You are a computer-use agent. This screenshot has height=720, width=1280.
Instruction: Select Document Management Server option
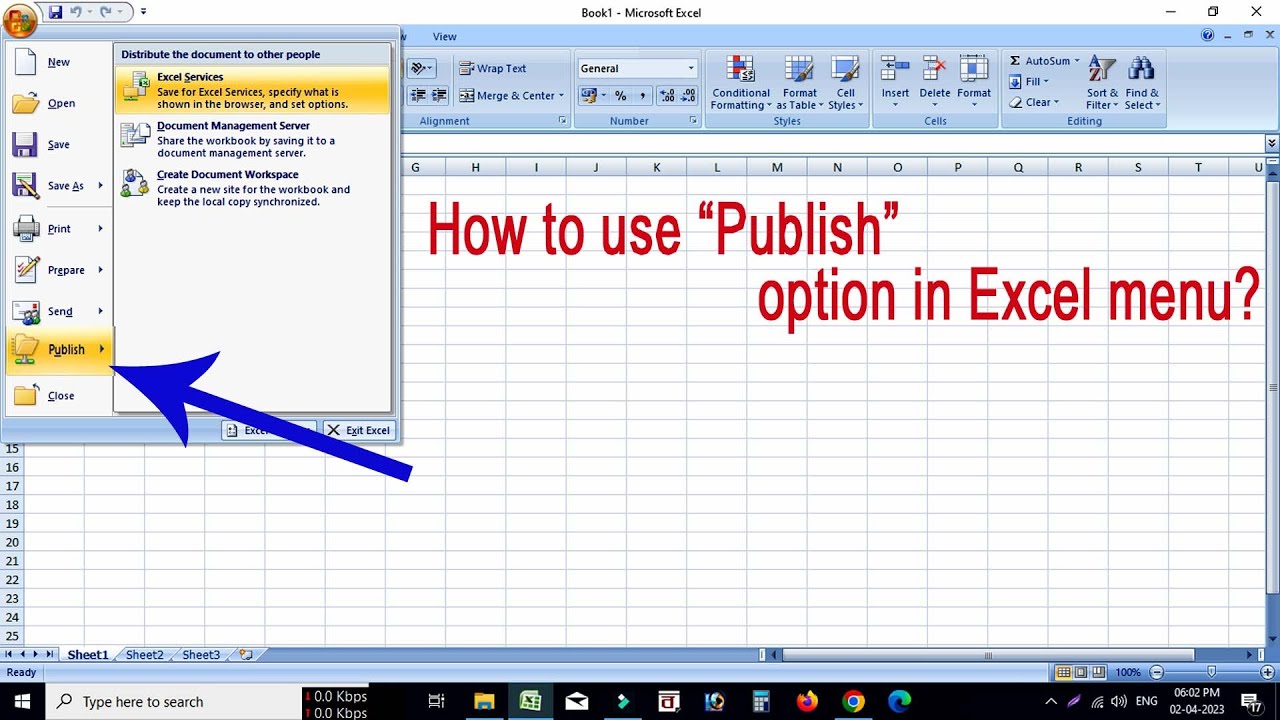tap(253, 139)
